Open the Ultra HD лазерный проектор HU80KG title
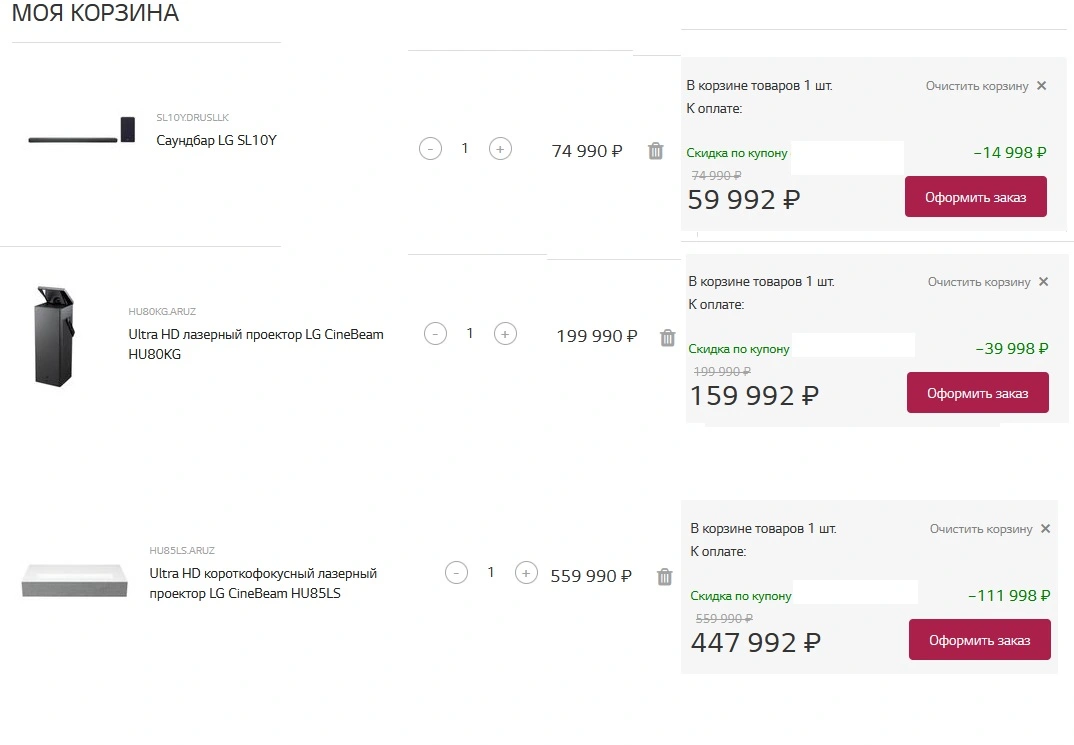Screen dimensions: 1074x745 tap(255, 344)
